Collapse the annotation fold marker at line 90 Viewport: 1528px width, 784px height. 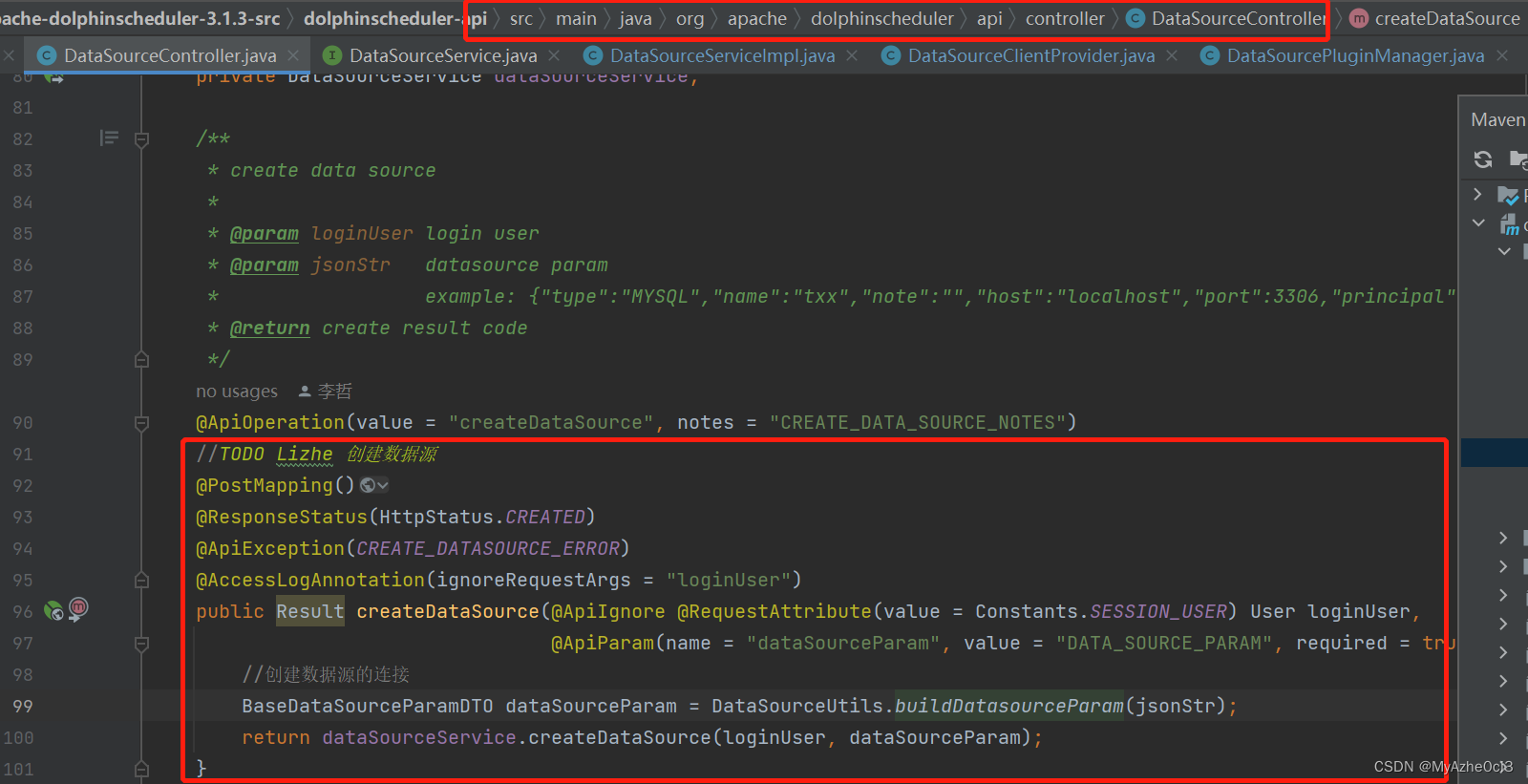pos(141,423)
